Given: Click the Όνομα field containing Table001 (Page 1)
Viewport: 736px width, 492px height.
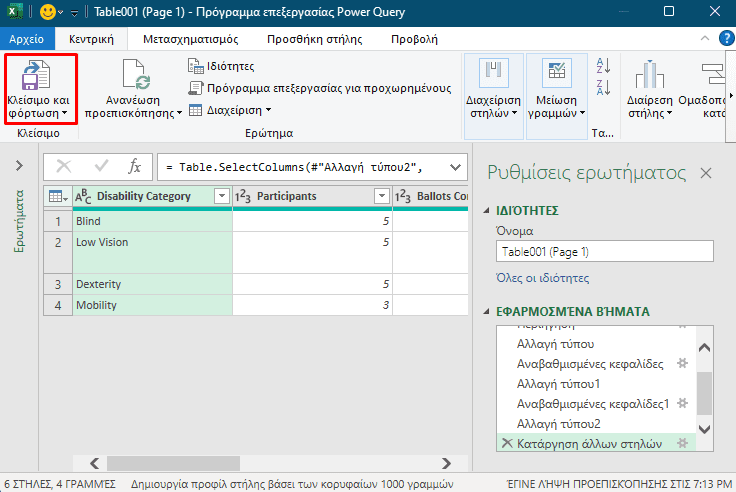Looking at the screenshot, I should coord(605,251).
